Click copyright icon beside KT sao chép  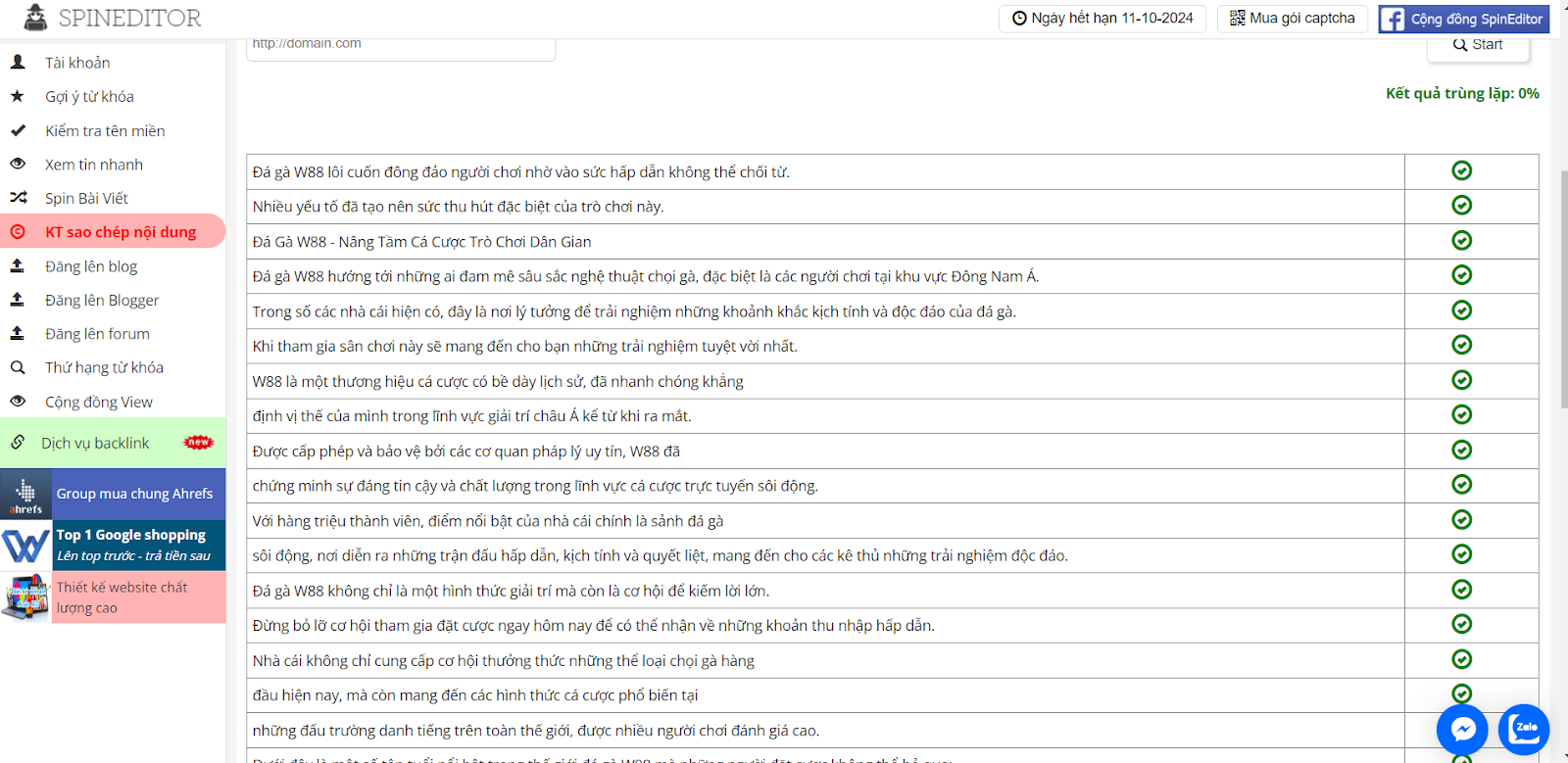pyautogui.click(x=18, y=232)
